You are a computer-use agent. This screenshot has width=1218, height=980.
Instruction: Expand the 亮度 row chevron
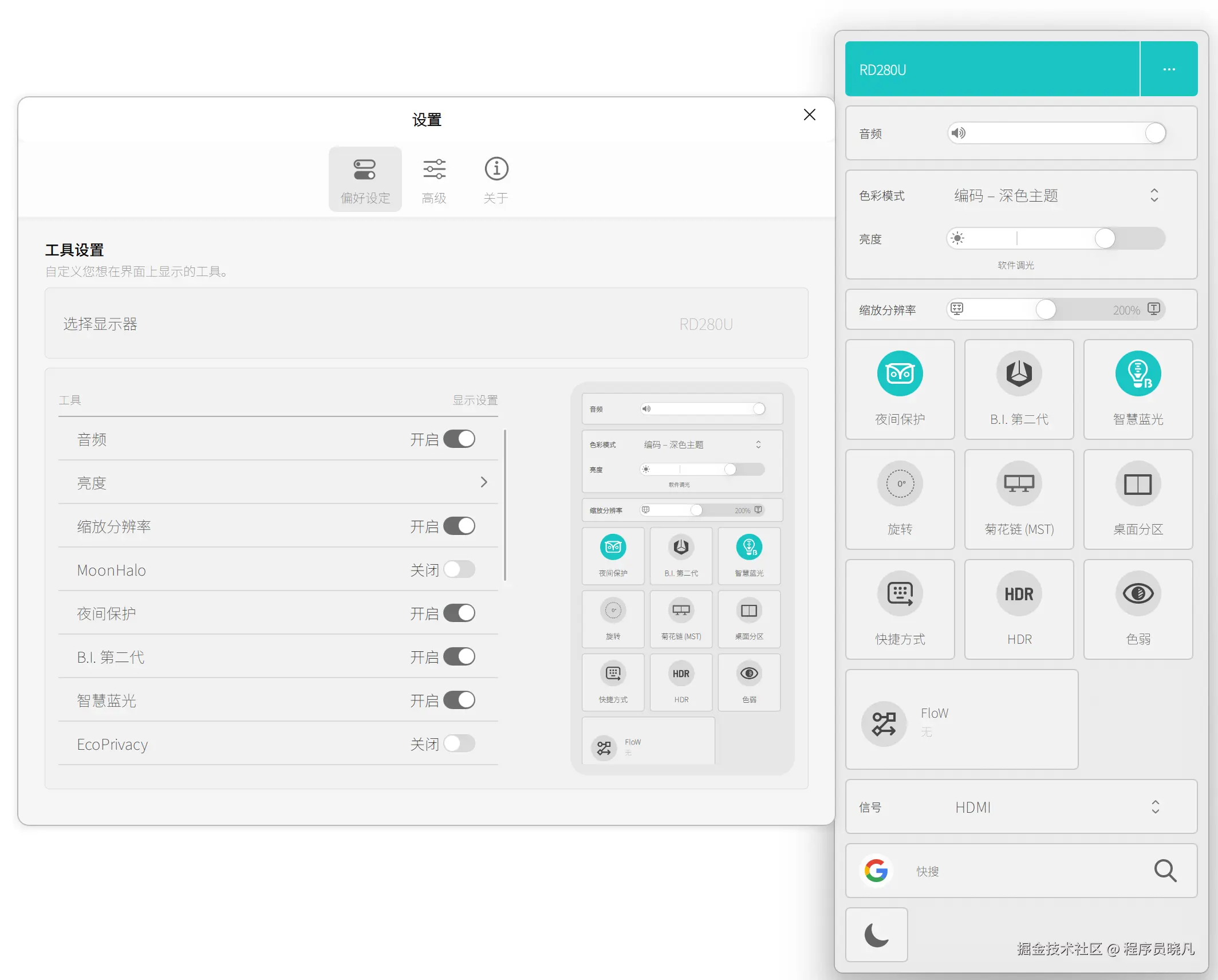pyautogui.click(x=483, y=482)
